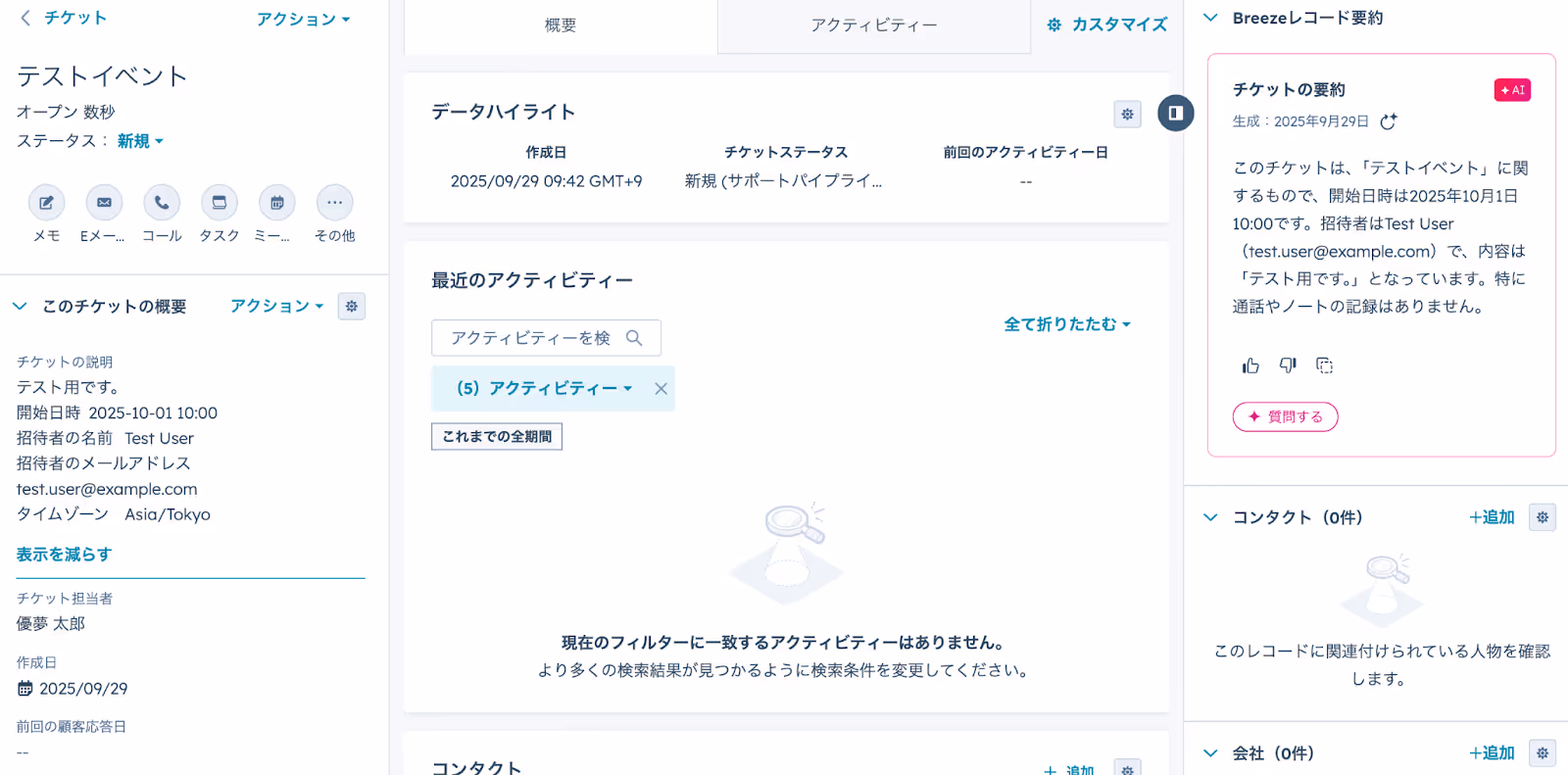Regenerate the ticket summary

[1389, 121]
